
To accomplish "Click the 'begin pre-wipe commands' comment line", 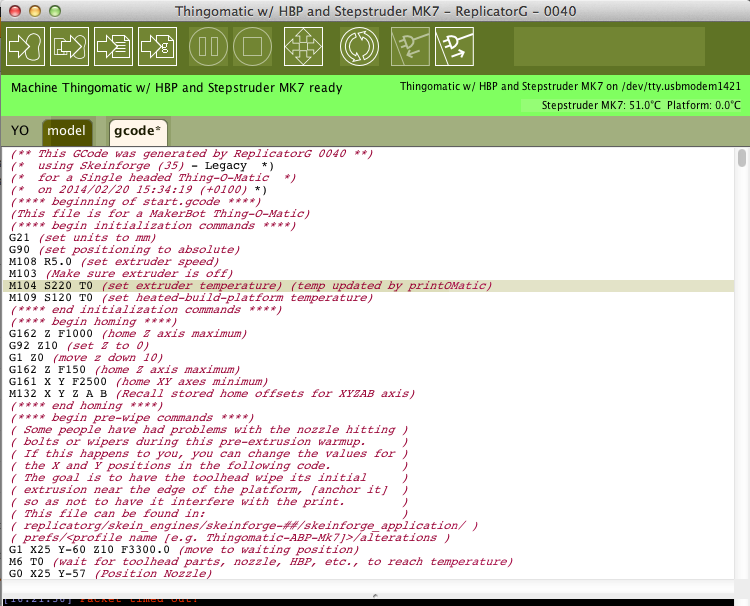I will click(132, 418).
